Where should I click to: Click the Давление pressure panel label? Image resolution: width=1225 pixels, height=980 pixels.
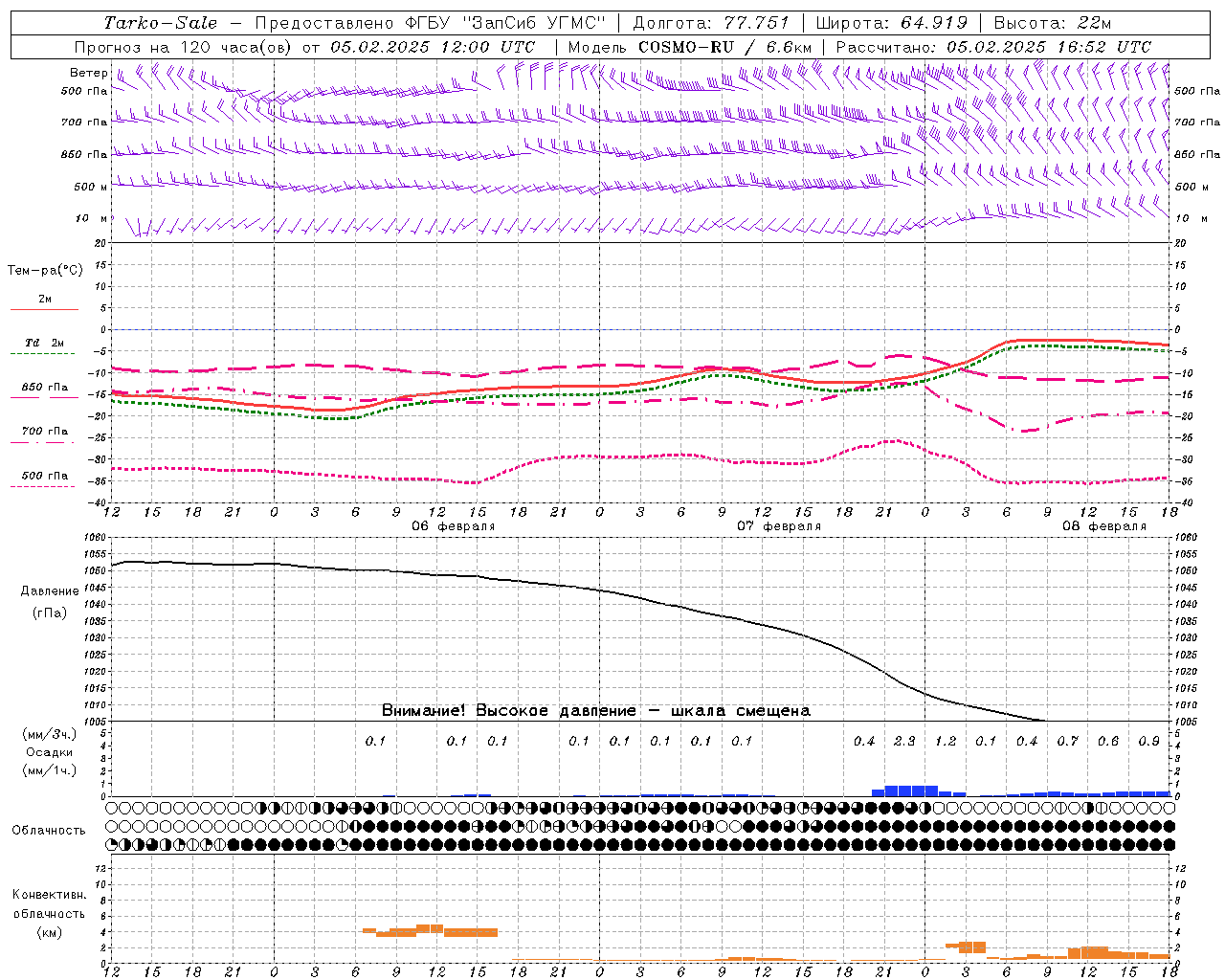coord(48,591)
